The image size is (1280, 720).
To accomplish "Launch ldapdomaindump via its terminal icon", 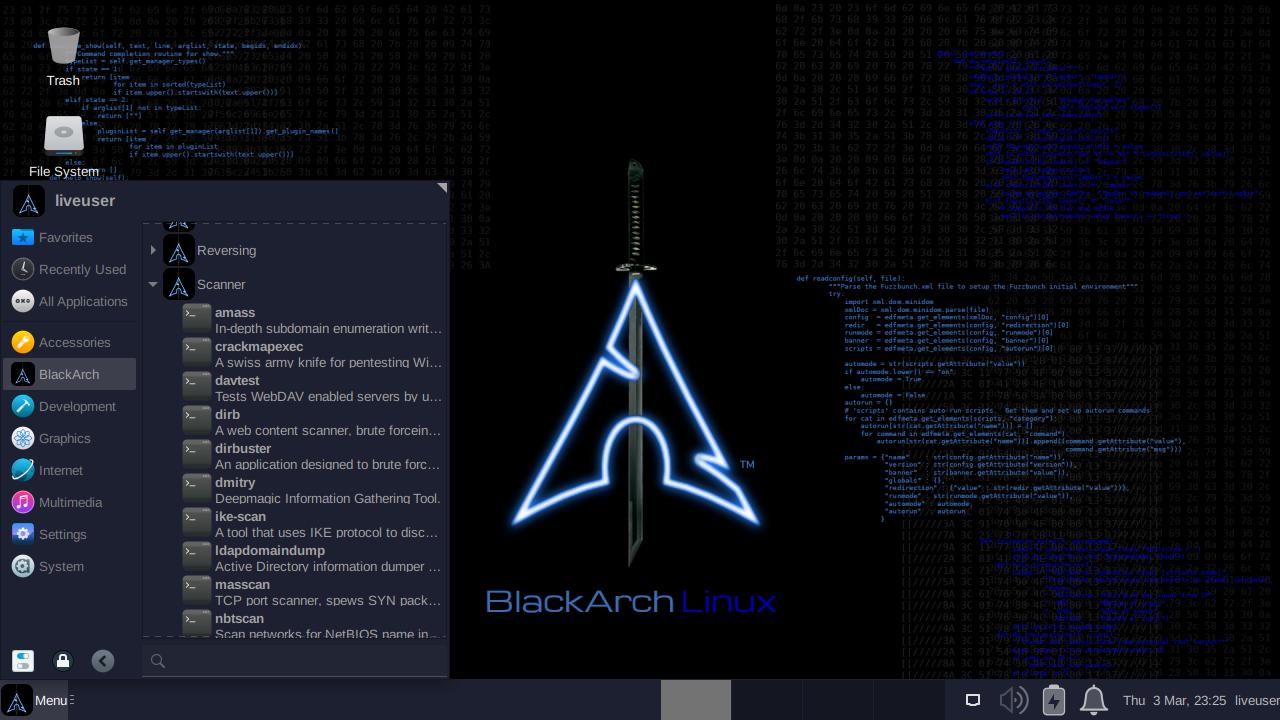I will 197,557.
